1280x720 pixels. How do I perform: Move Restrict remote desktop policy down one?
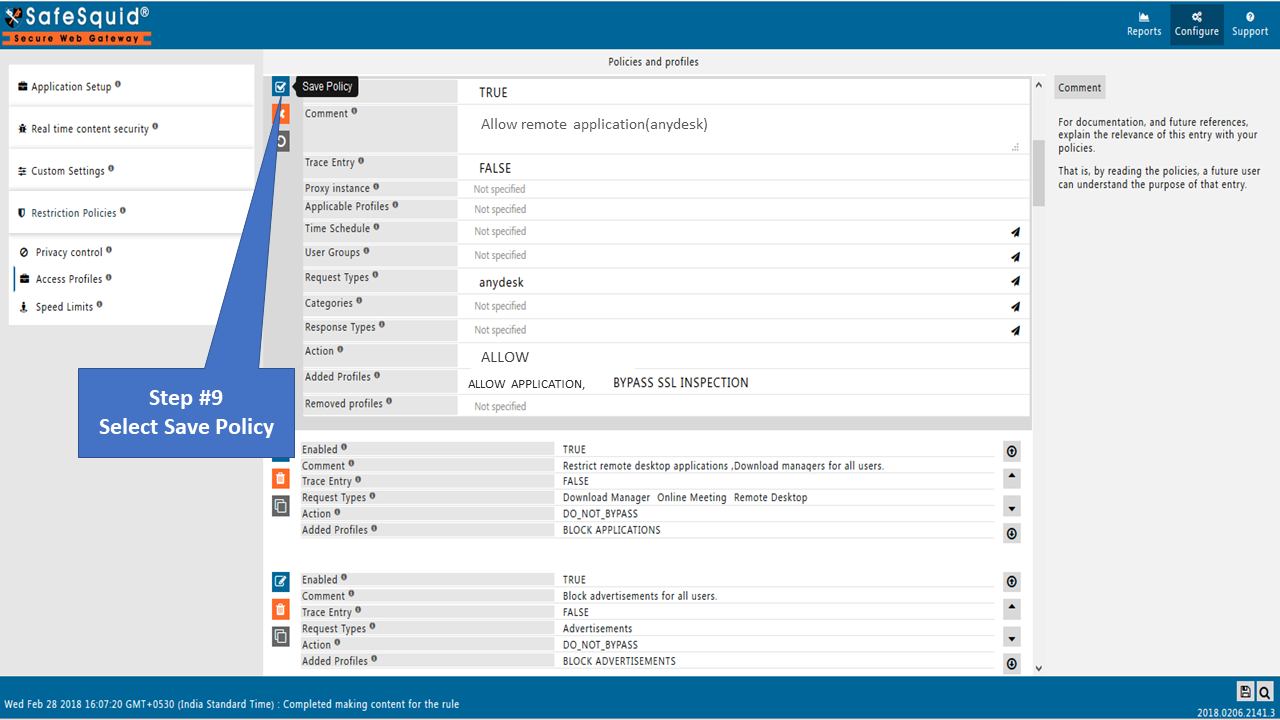[1012, 507]
